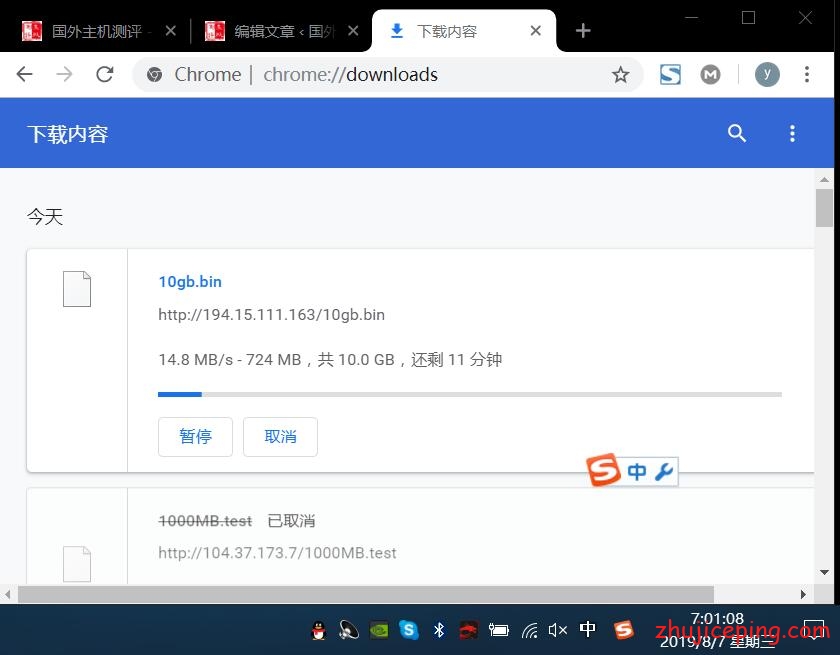Pause the 10gb.bin download
The image size is (840, 655).
(x=196, y=437)
